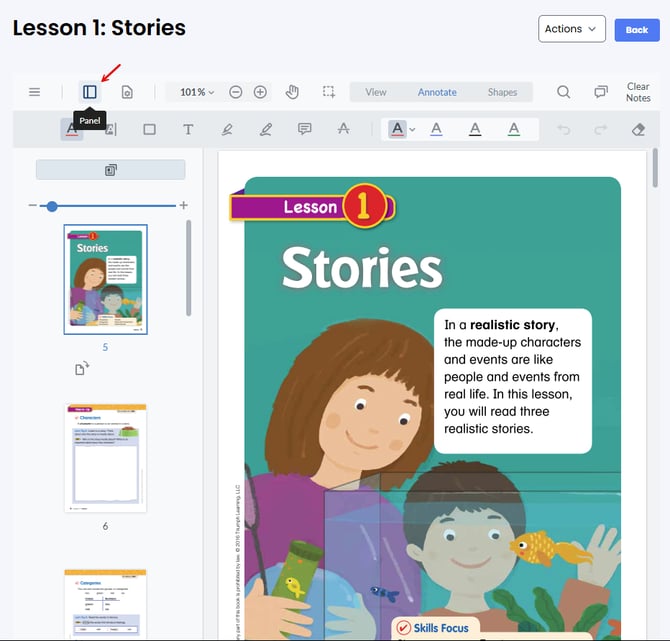The height and width of the screenshot is (641, 670).
Task: Click the thumbnail size slider handle
Action: pyautogui.click(x=52, y=206)
